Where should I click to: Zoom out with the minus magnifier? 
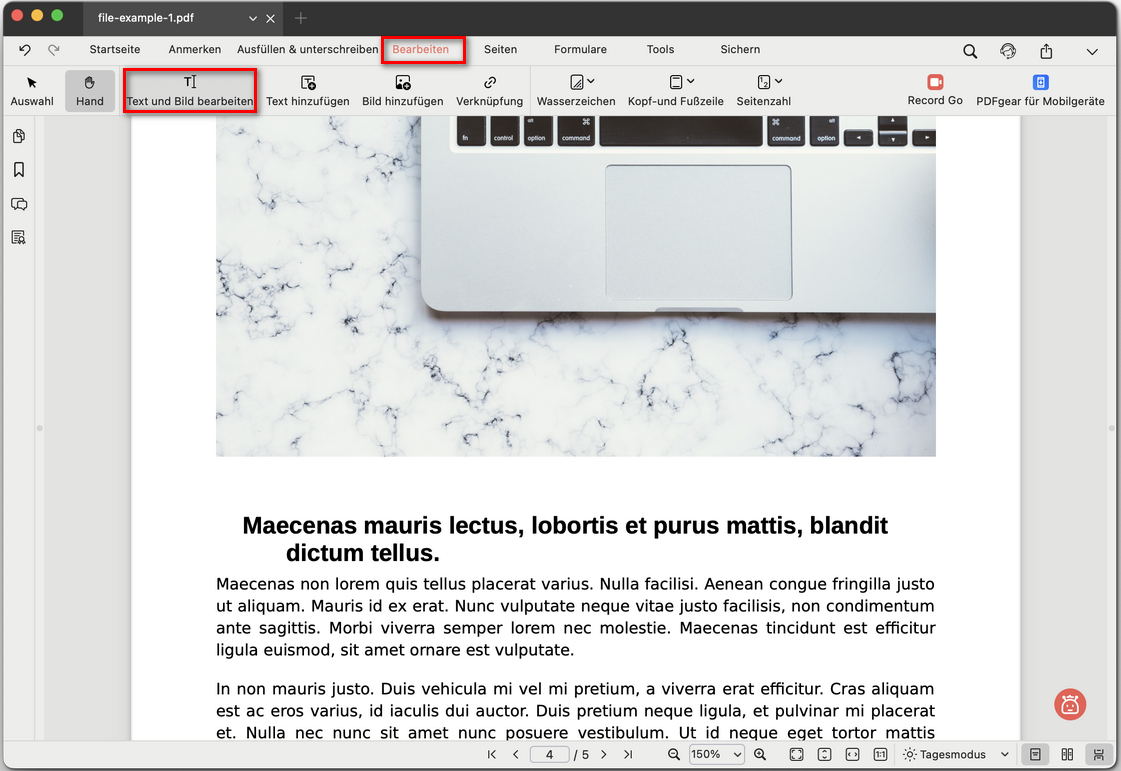point(673,755)
